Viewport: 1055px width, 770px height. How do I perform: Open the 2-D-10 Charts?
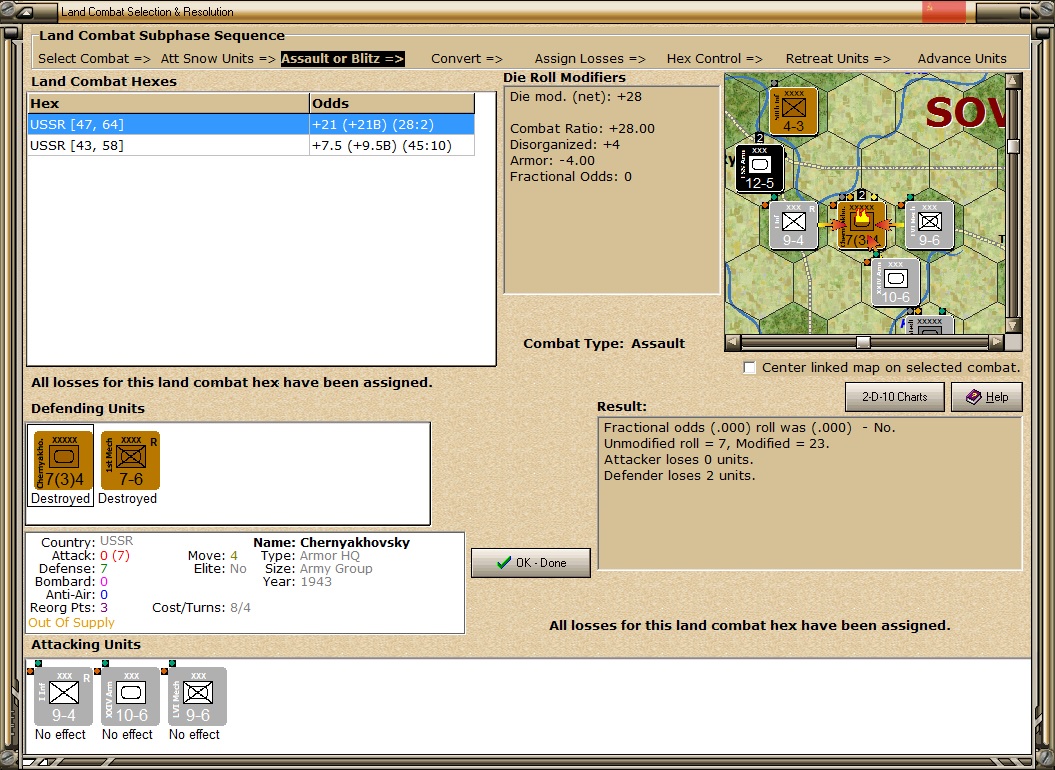894,396
